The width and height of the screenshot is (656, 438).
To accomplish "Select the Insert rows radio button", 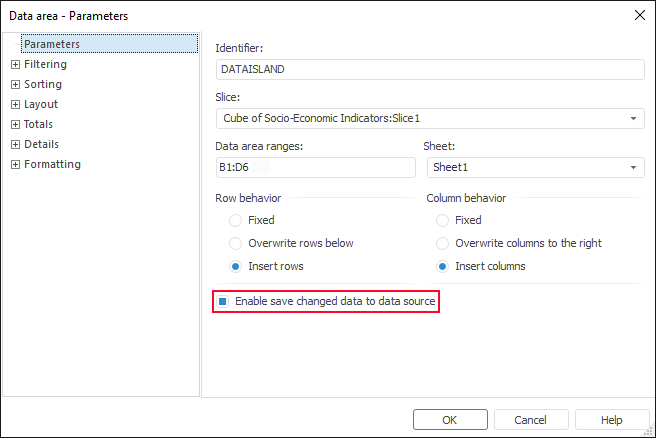I will click(x=235, y=266).
